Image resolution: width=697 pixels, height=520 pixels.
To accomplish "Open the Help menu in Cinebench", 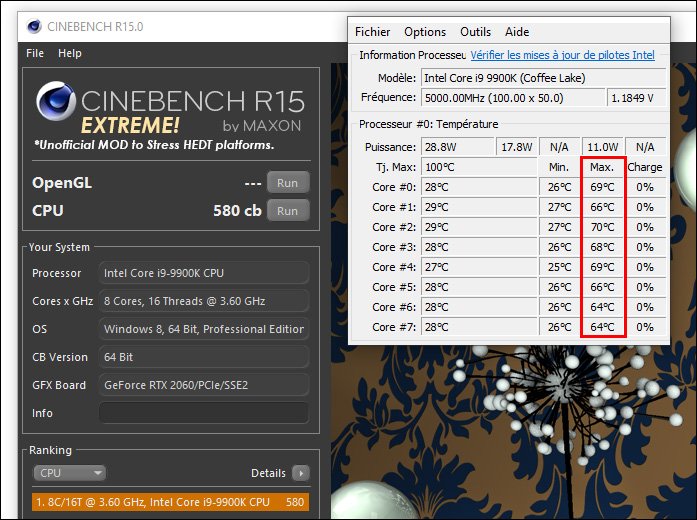I will (x=70, y=53).
